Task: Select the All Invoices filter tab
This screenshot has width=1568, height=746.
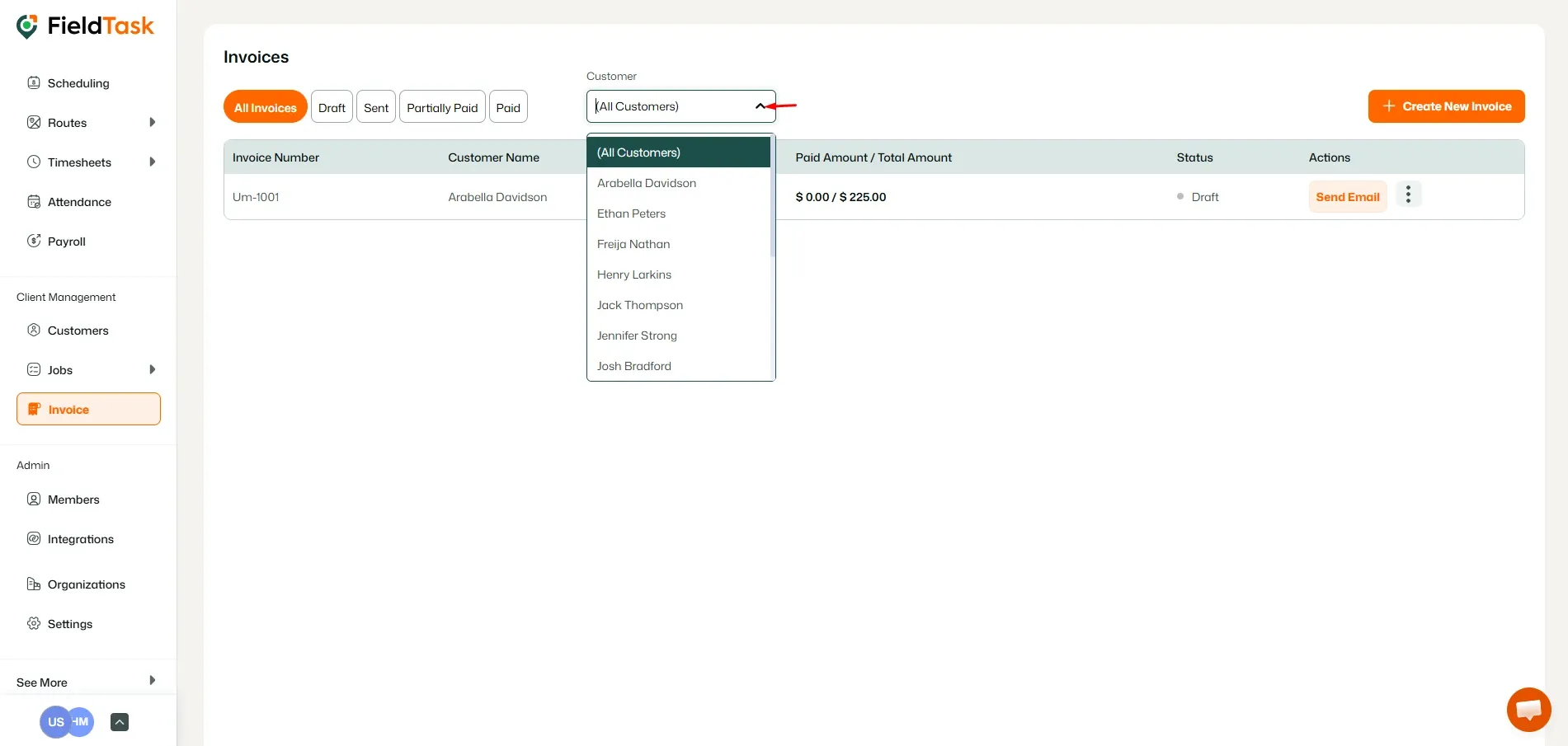Action: 265,106
